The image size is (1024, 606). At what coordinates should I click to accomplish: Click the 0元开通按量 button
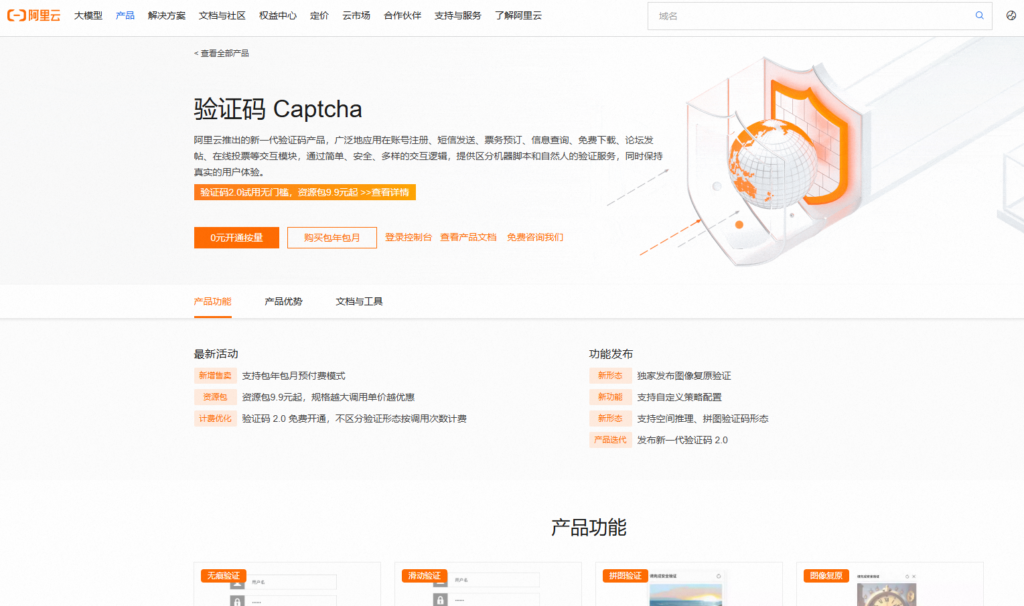click(237, 238)
